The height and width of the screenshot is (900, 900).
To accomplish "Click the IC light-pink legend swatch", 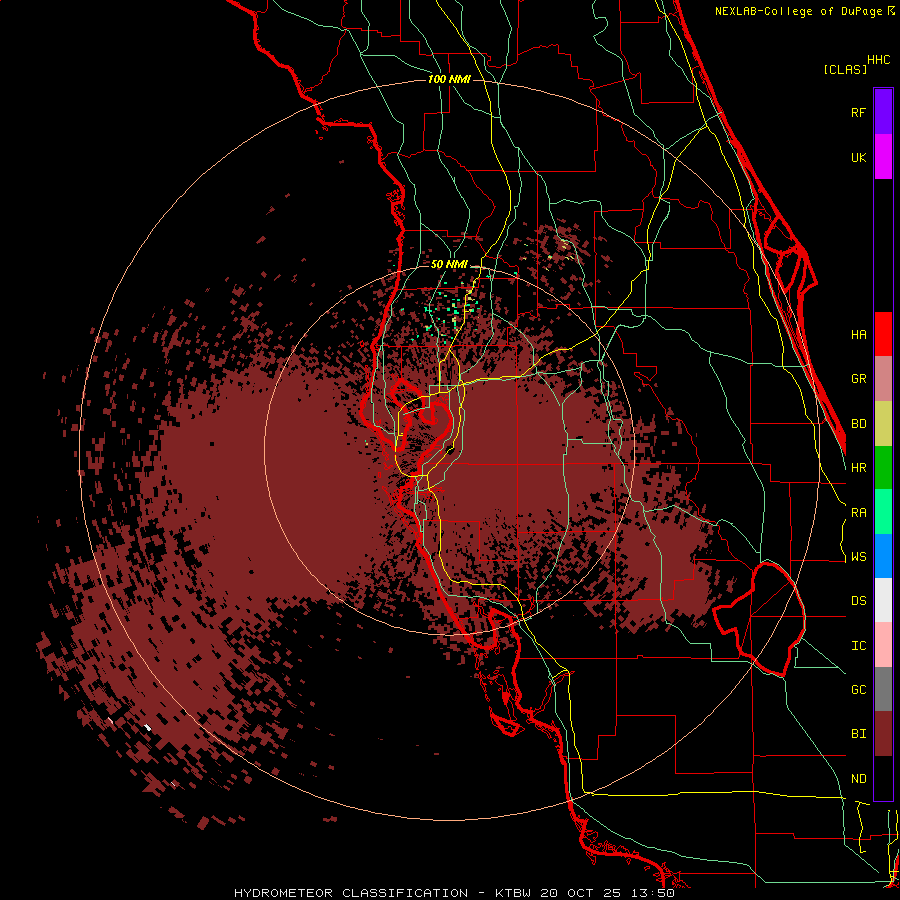I will 883,645.
